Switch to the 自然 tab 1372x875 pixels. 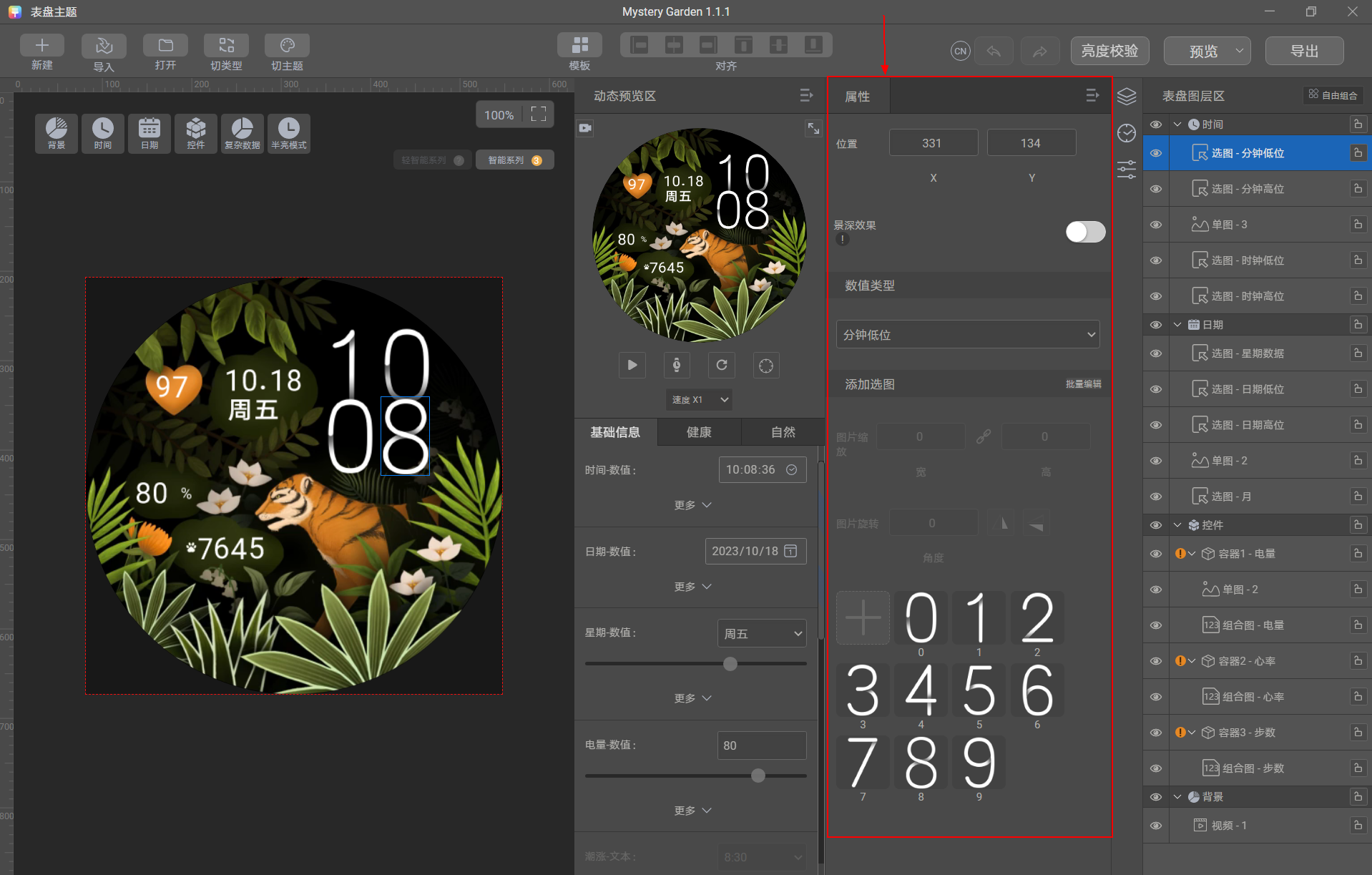click(x=783, y=431)
